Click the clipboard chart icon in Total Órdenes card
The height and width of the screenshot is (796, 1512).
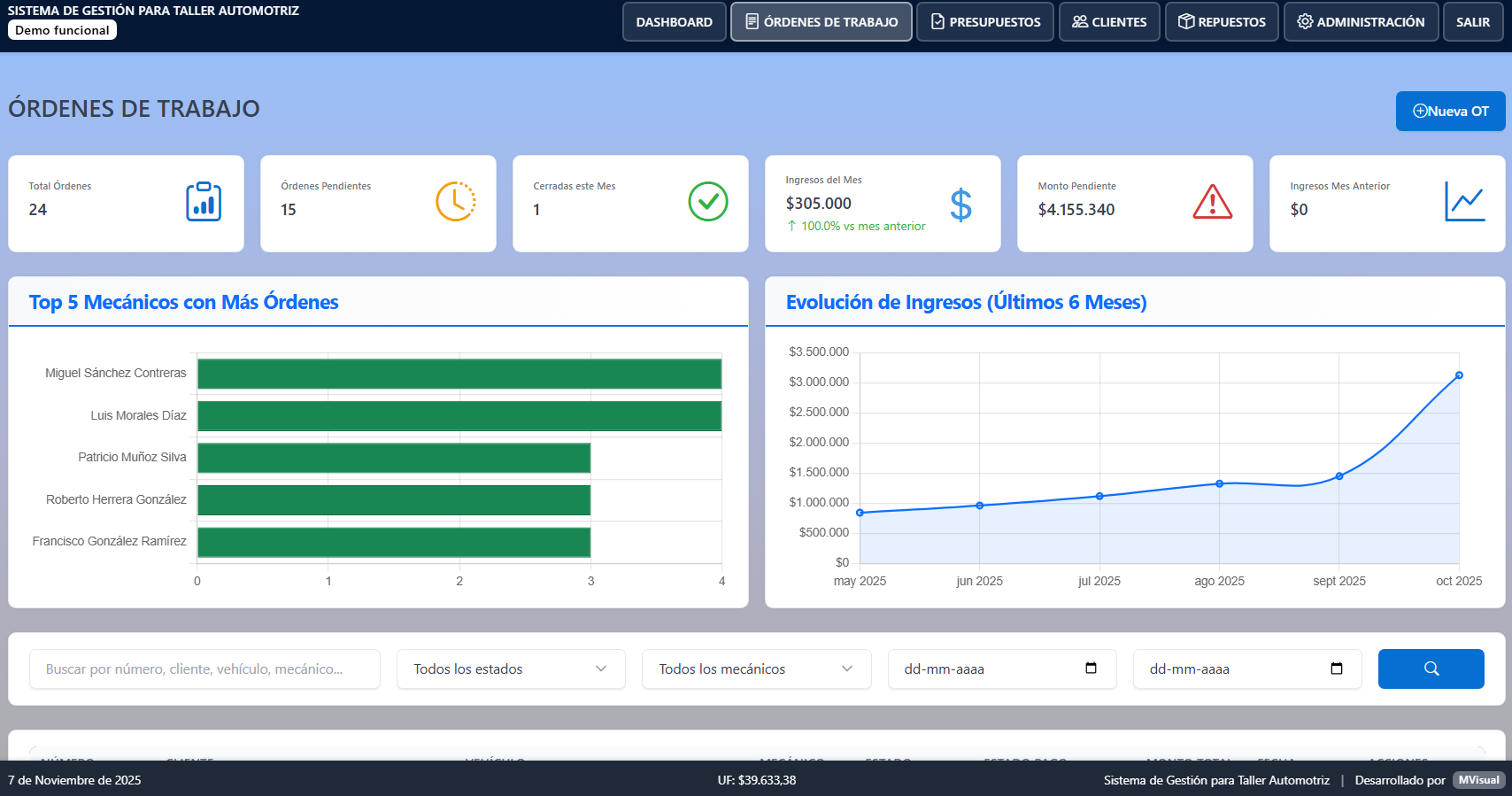pyautogui.click(x=204, y=202)
